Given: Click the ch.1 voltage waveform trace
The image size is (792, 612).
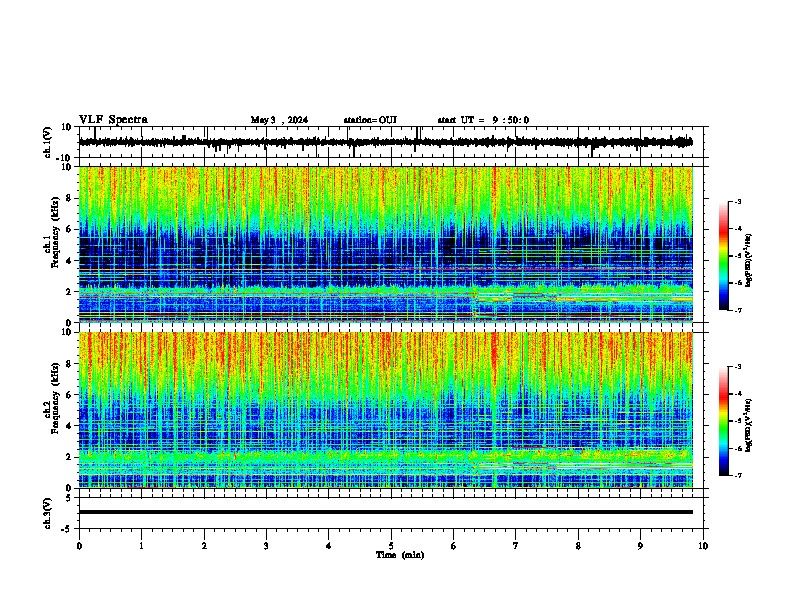Looking at the screenshot, I should coord(385,142).
